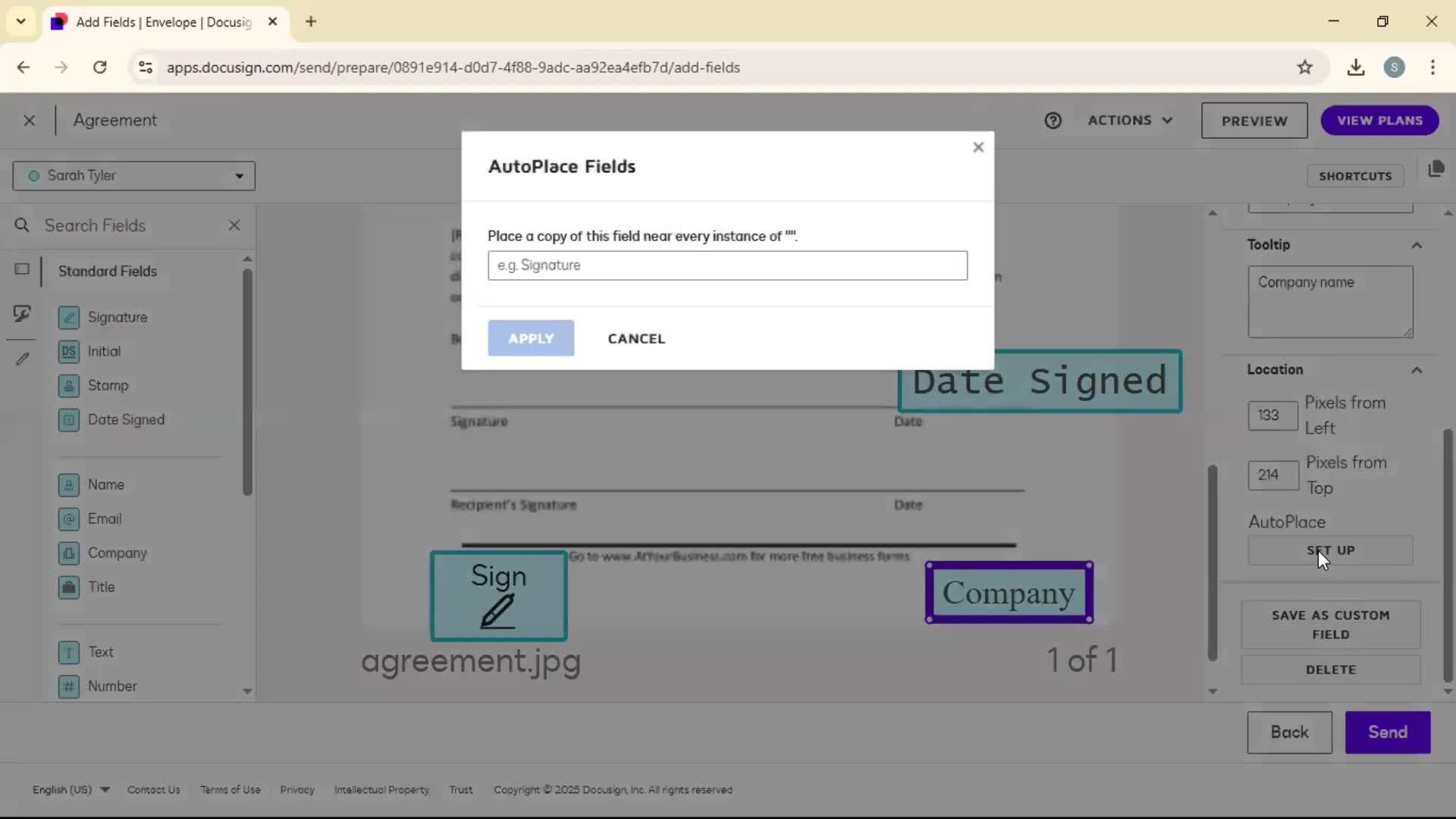Click the Search Fields input
1456x819 pixels.
point(129,225)
